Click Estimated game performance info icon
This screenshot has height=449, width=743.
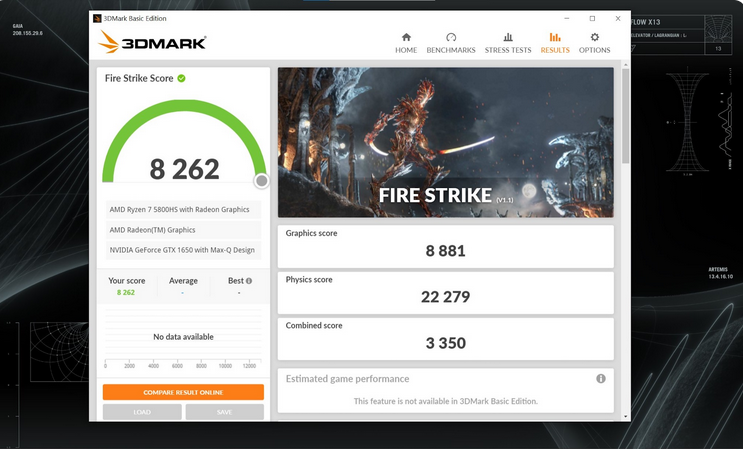tap(601, 378)
